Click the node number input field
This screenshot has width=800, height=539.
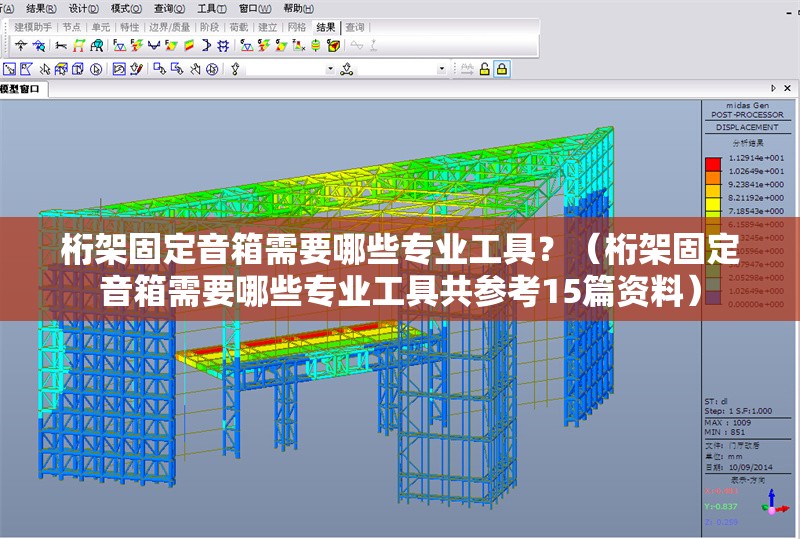(286, 69)
